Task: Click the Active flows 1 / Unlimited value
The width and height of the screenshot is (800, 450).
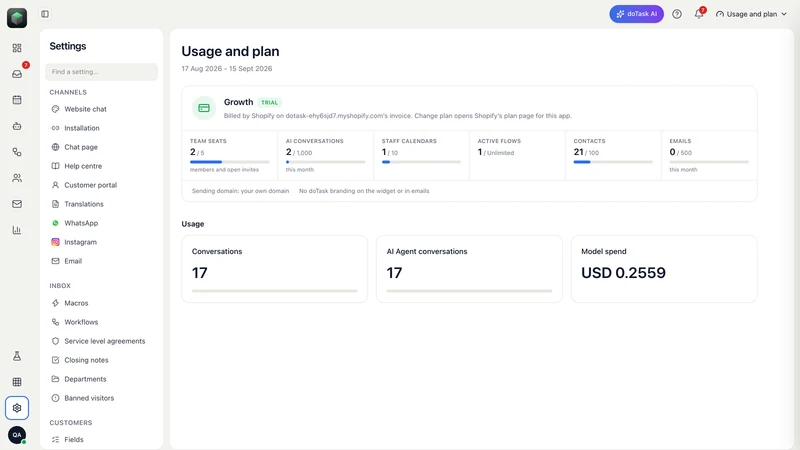Action: [496, 152]
